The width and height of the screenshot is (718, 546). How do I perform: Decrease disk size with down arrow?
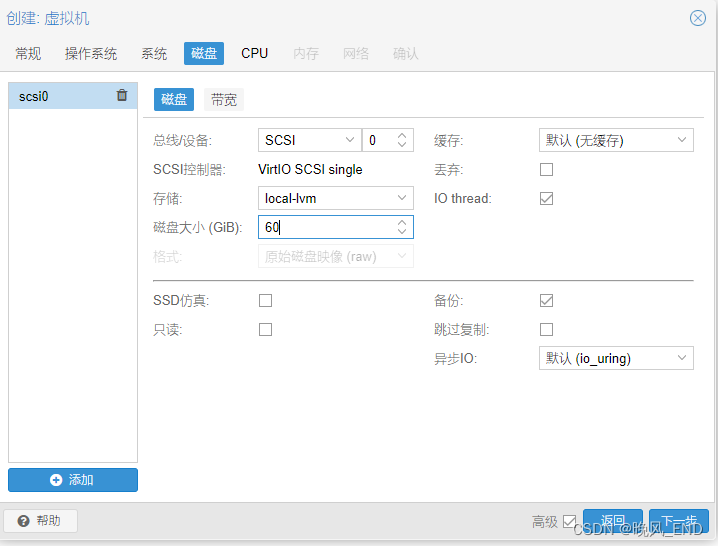(402, 231)
